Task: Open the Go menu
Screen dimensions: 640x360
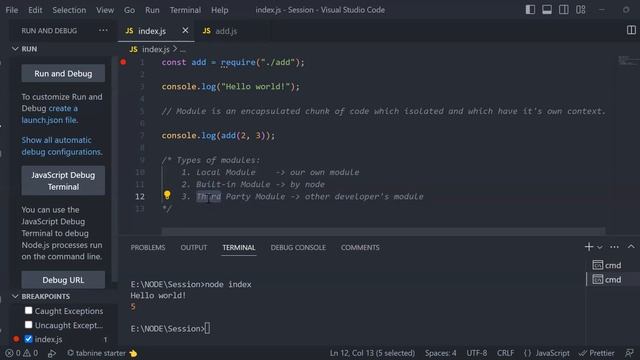Action: (129, 10)
